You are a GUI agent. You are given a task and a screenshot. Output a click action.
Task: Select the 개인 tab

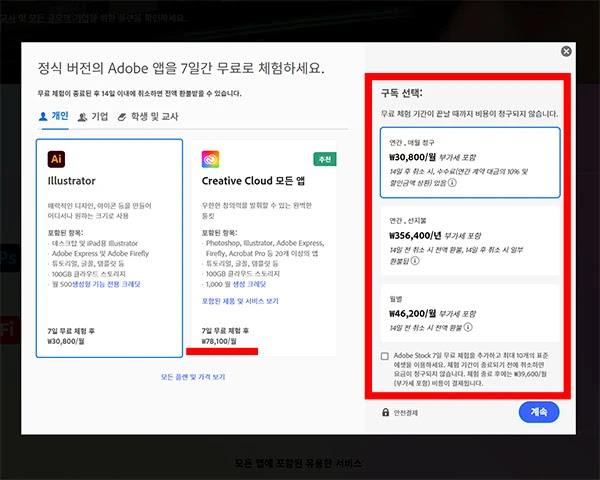54,116
